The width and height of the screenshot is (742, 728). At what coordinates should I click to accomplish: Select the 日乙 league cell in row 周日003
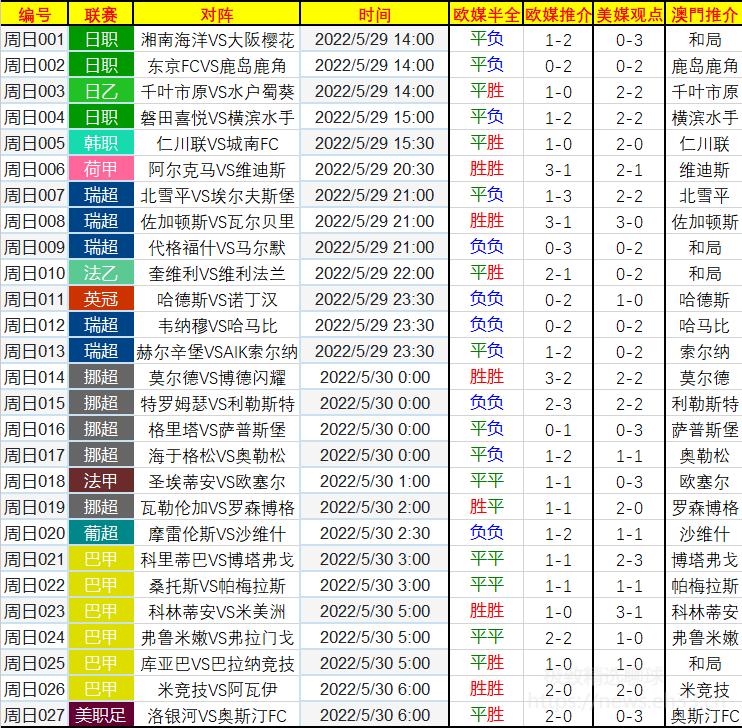(x=101, y=91)
